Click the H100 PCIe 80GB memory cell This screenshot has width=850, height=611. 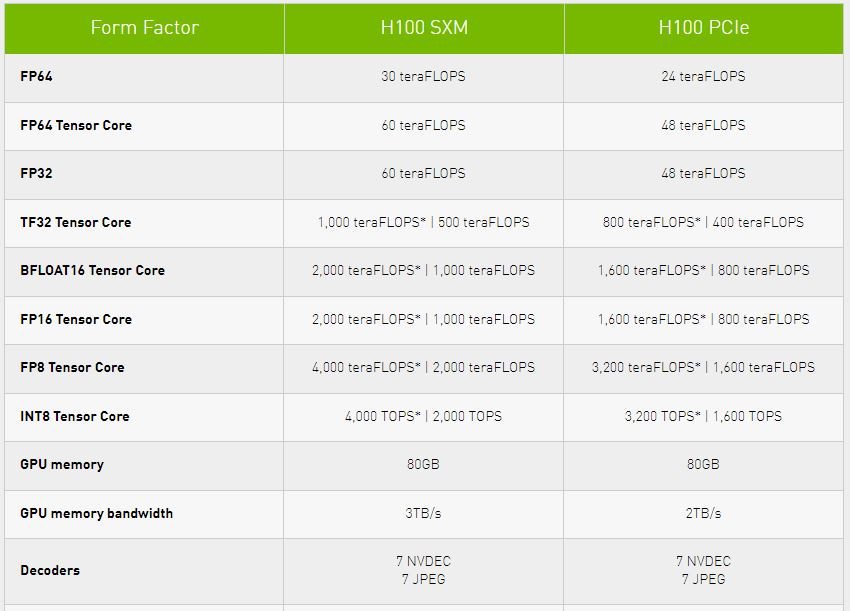(703, 465)
